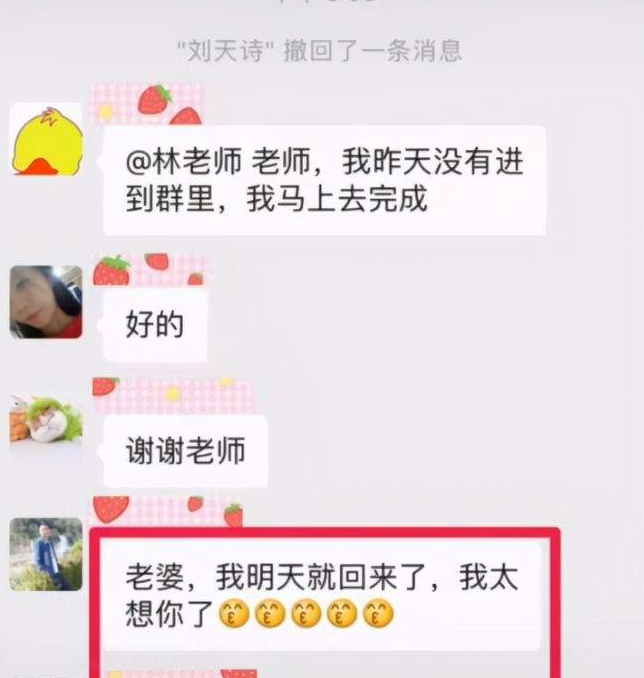Click strawberry name tag above 好的 bubble
Image resolution: width=644 pixels, height=678 pixels.
pos(150,271)
